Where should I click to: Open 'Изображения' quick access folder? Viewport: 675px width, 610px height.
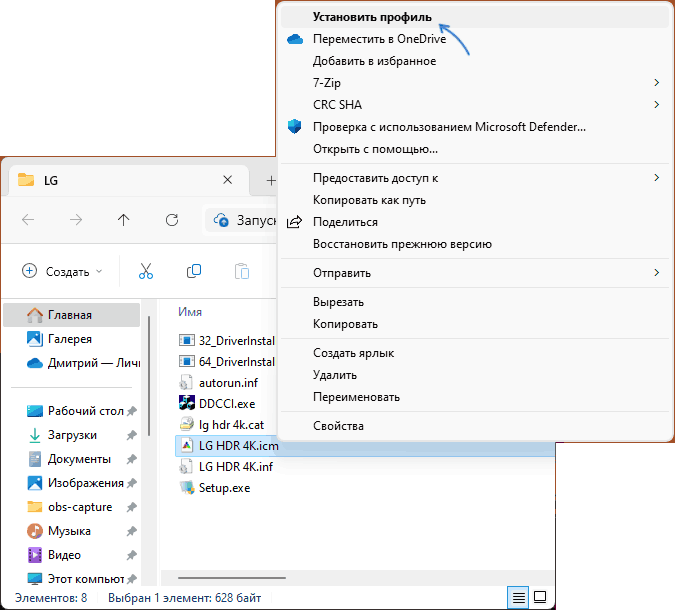click(x=71, y=483)
